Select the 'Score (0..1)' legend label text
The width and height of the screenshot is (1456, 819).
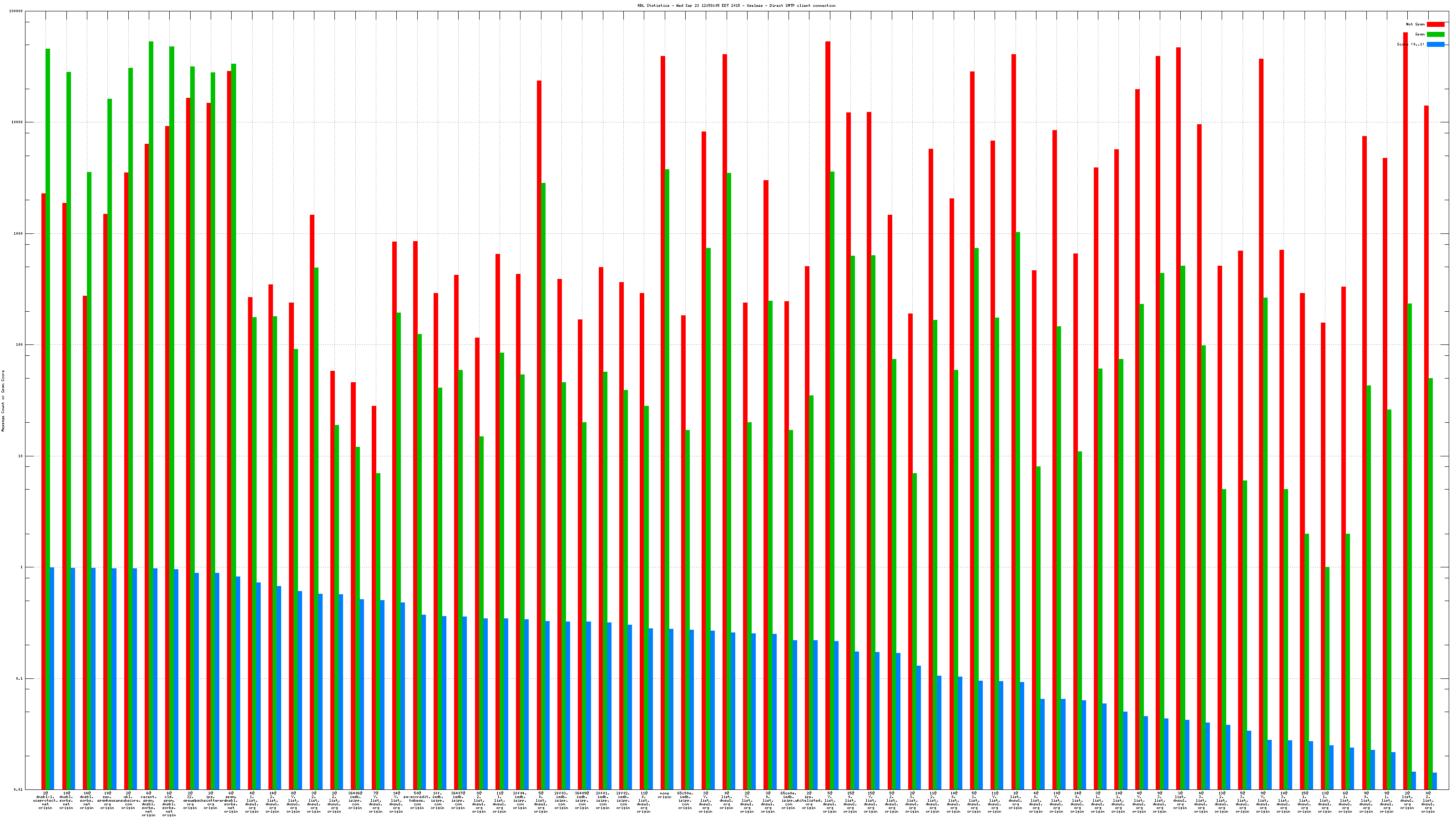point(1410,44)
